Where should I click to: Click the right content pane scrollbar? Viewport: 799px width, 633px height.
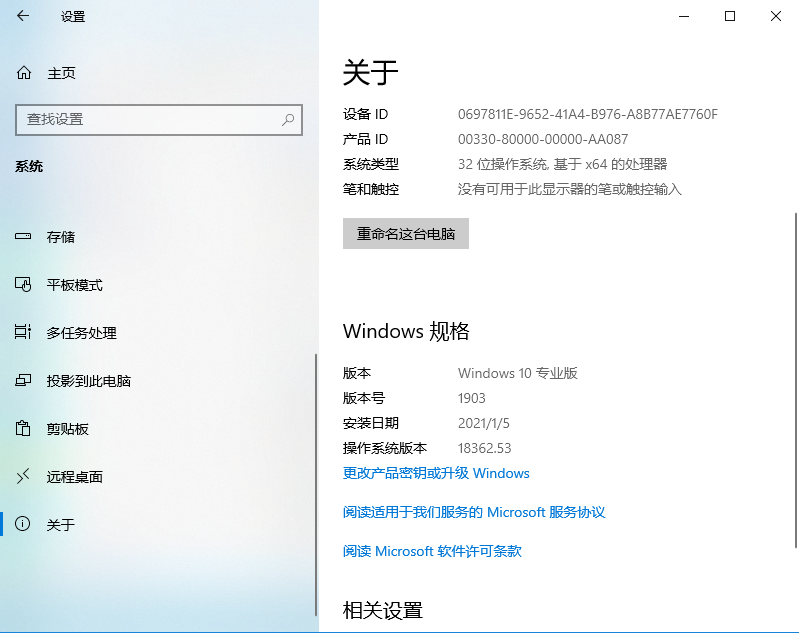coord(795,380)
